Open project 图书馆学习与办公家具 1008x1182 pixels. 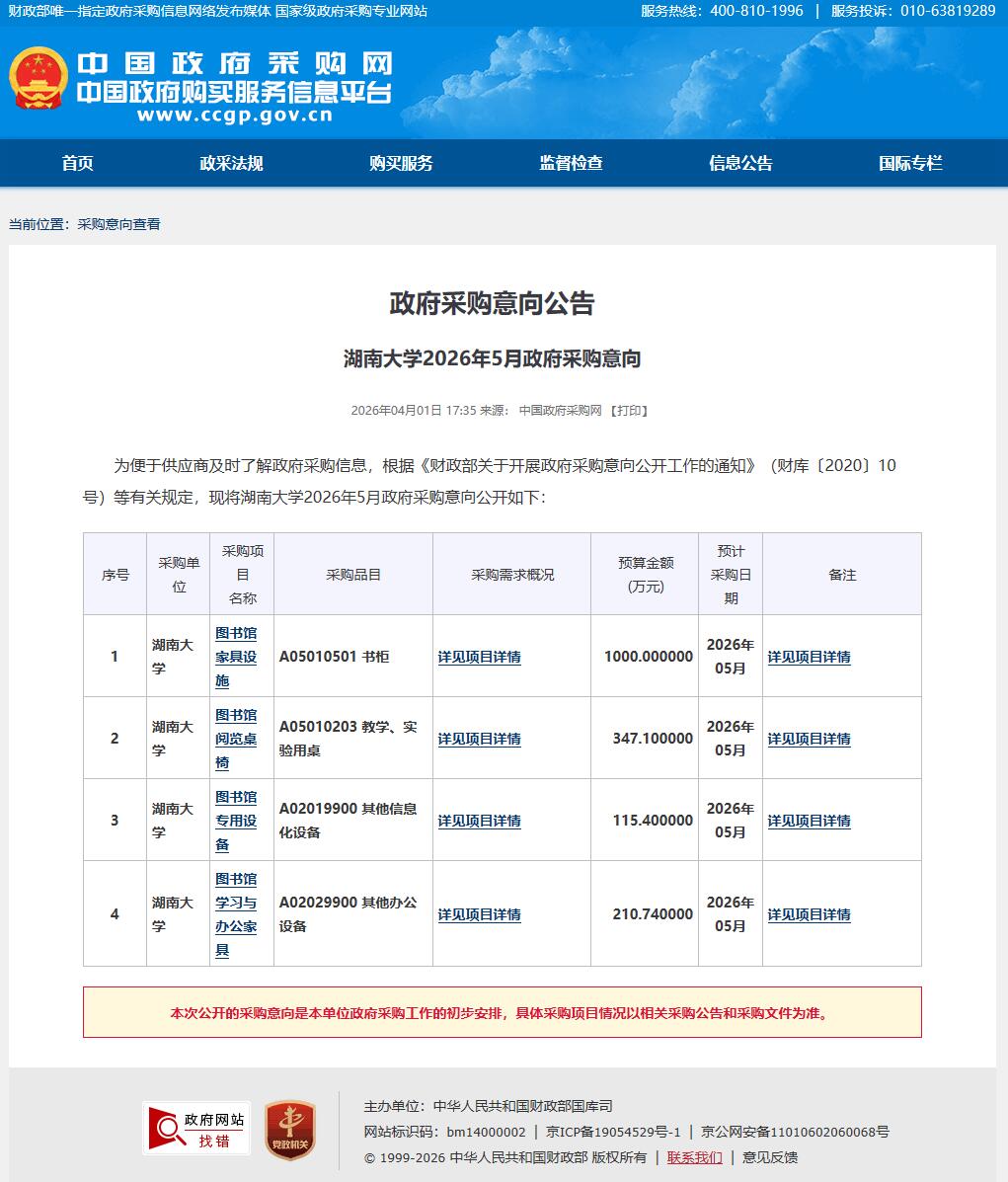pyautogui.click(x=236, y=914)
